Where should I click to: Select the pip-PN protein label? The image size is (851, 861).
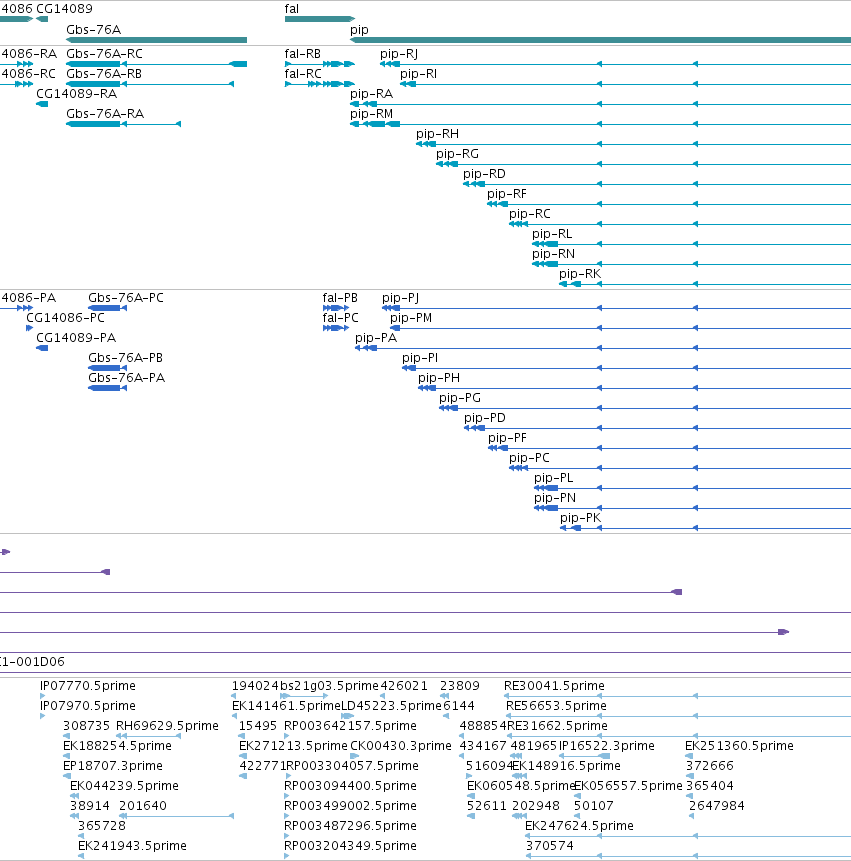555,498
